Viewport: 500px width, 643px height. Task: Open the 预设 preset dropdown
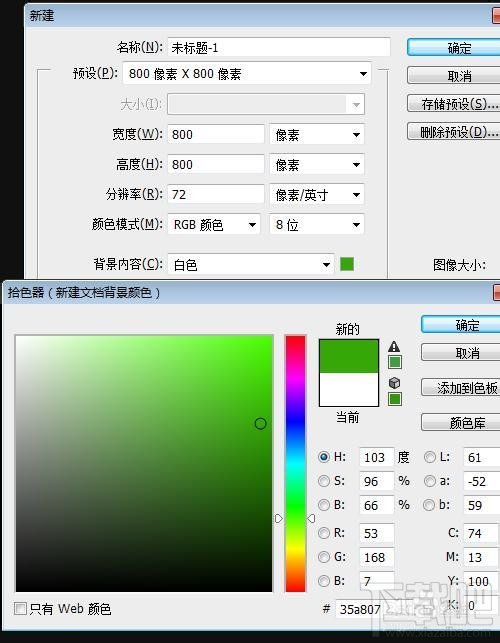click(x=247, y=74)
